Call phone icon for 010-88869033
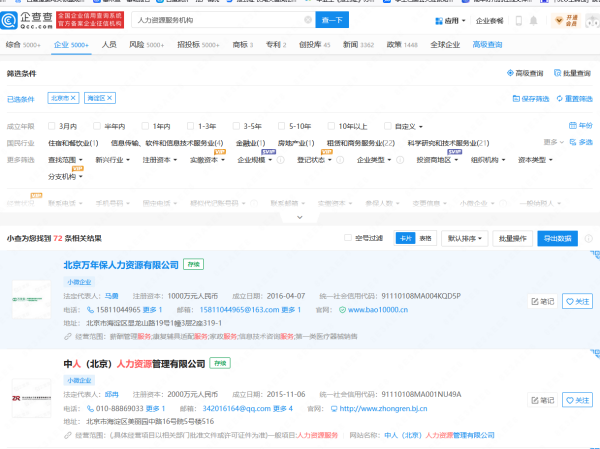 pyautogui.click(x=90, y=408)
